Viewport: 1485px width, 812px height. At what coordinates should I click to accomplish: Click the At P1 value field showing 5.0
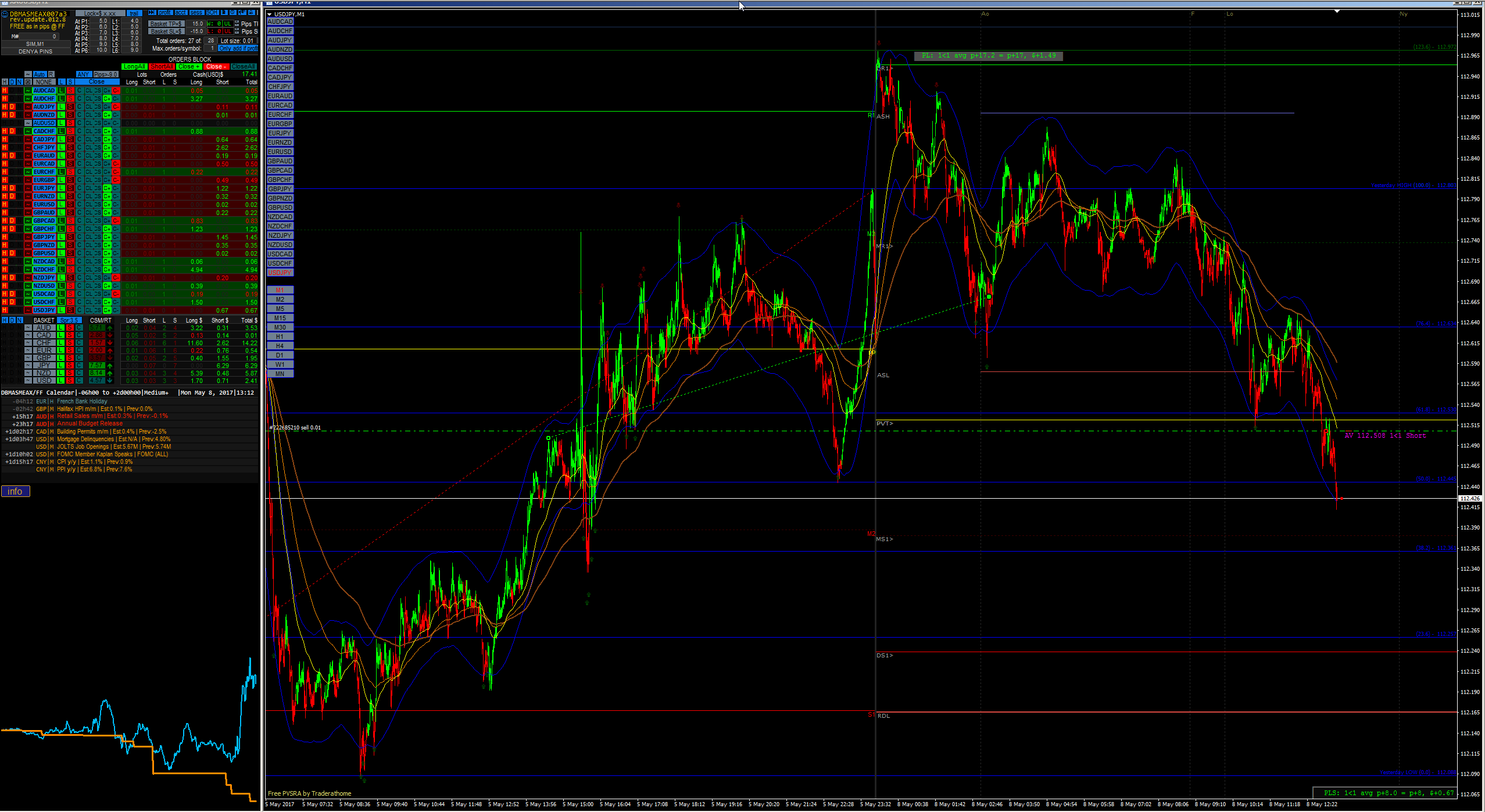(100, 21)
